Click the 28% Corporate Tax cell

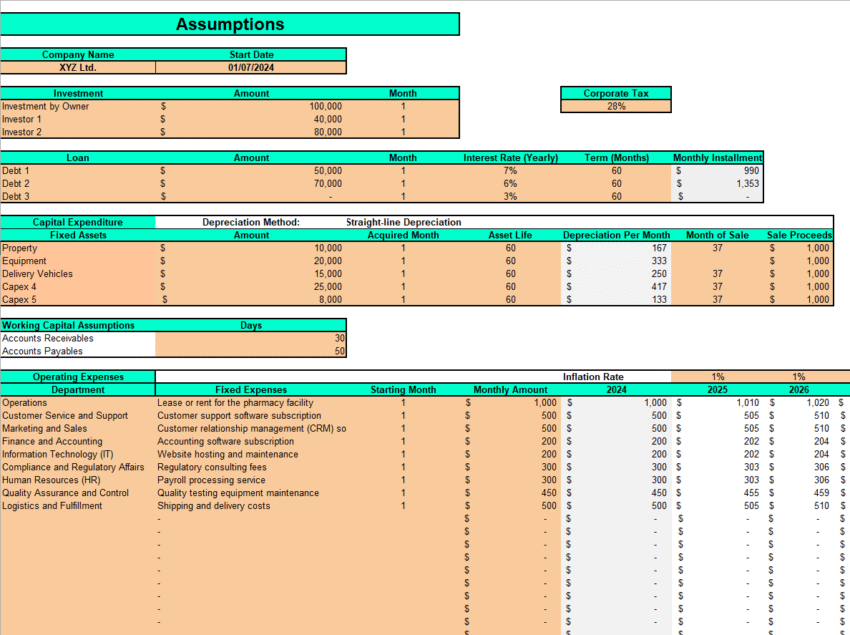coord(616,106)
